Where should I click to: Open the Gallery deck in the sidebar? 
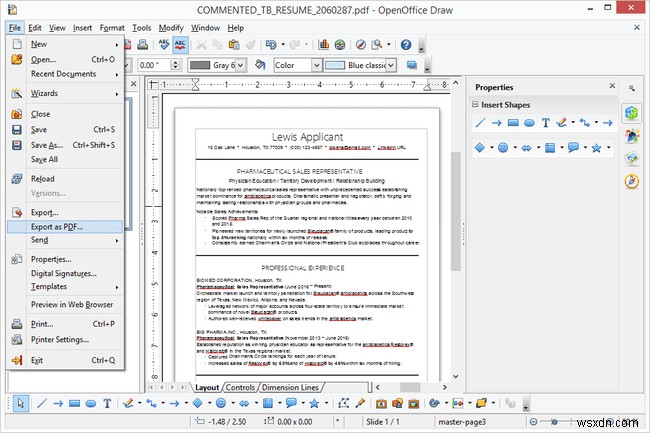click(x=632, y=158)
